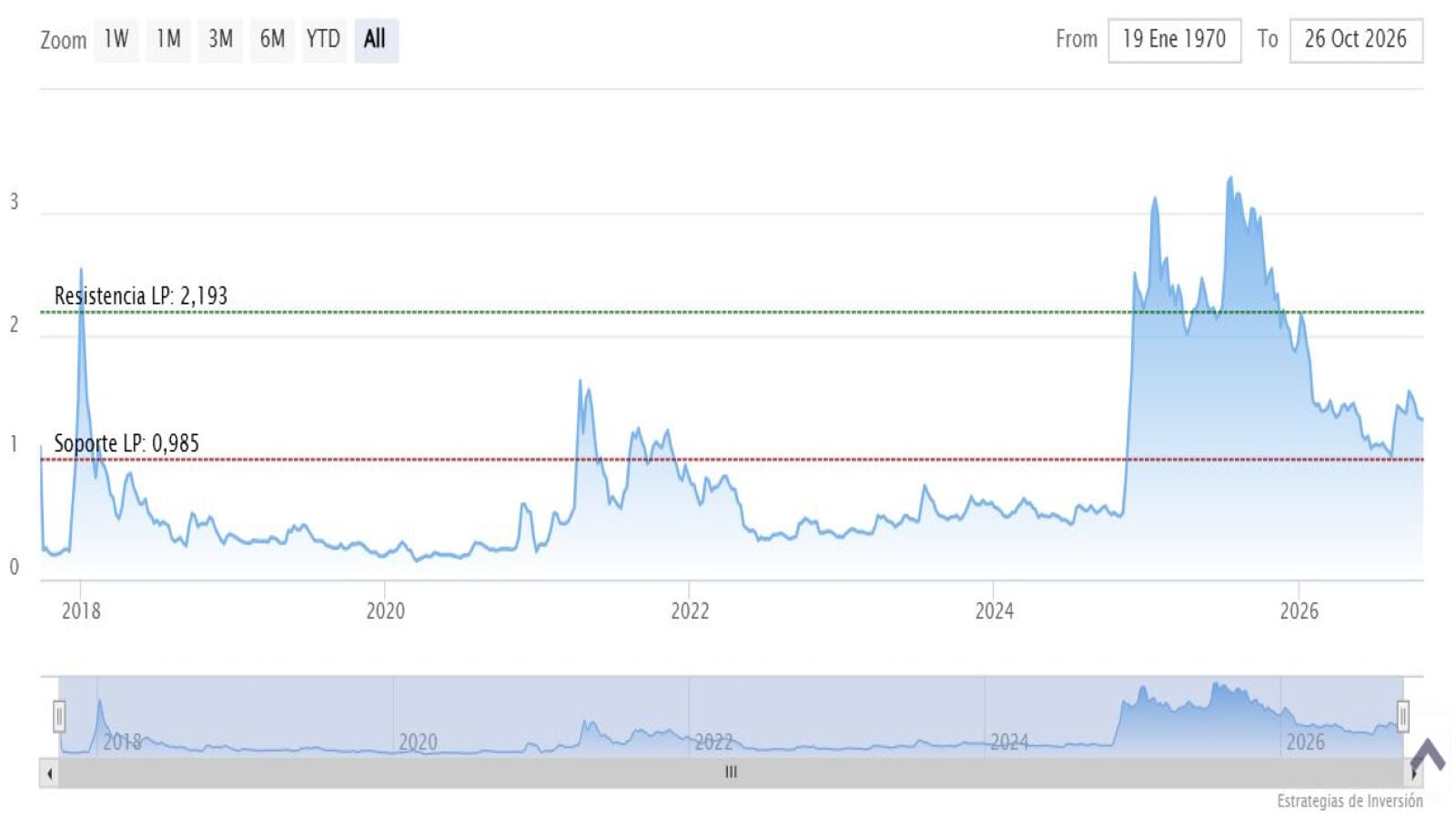Click the scrollbar right arrow
Viewport: 1456px width, 819px height.
(1413, 773)
